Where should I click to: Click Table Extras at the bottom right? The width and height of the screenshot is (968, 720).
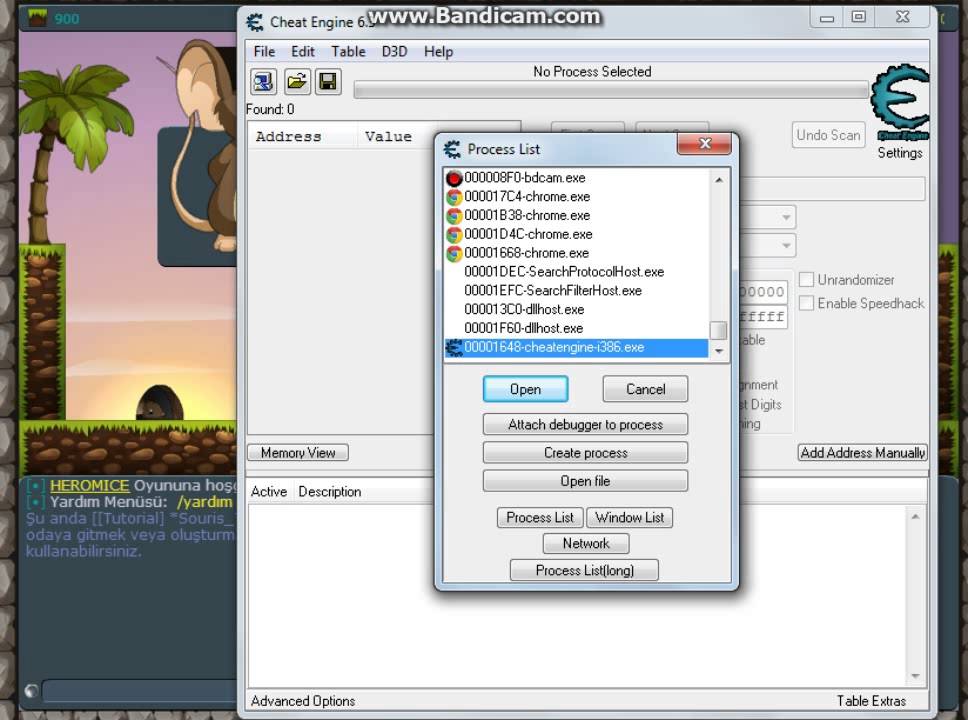[871, 701]
